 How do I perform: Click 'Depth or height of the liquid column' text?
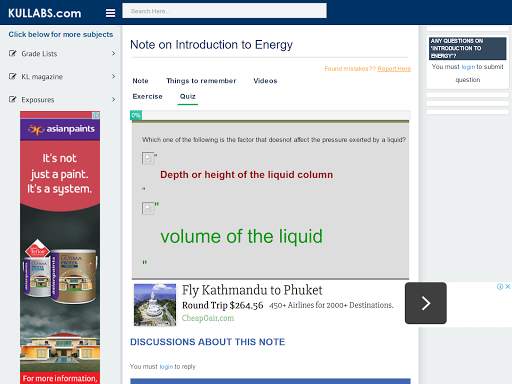[x=246, y=175]
